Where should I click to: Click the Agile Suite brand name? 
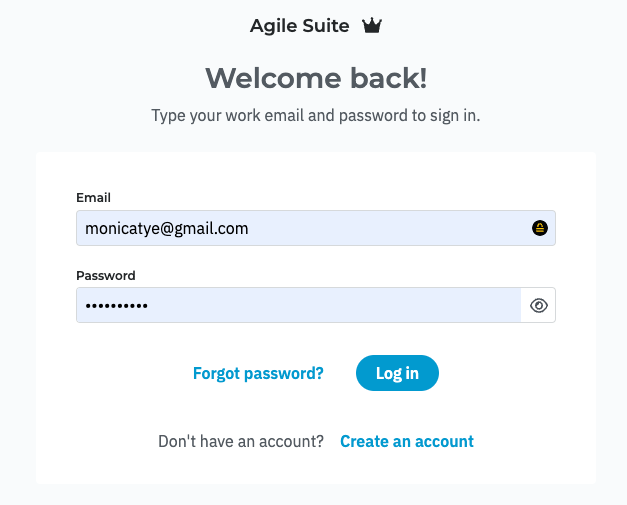coord(300,26)
